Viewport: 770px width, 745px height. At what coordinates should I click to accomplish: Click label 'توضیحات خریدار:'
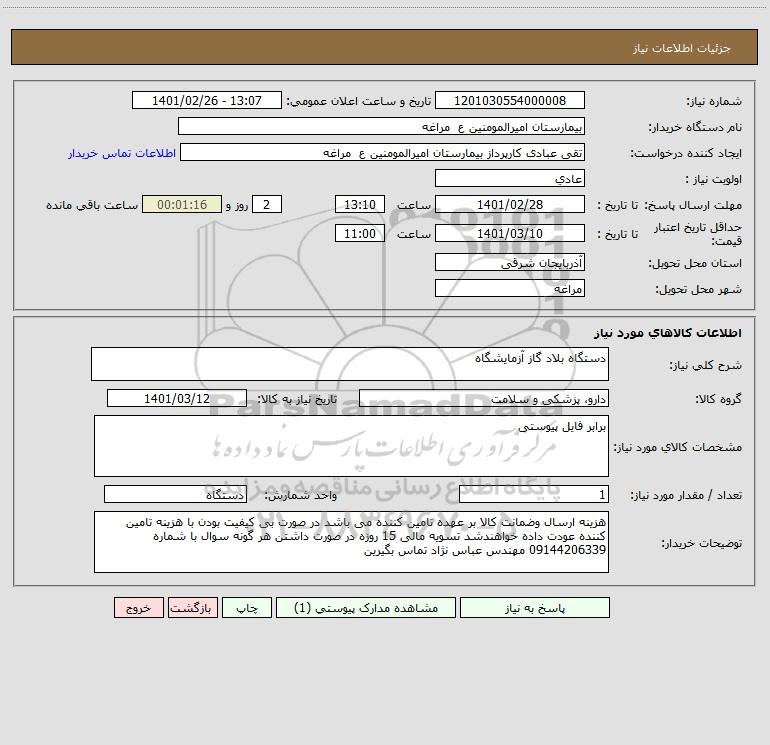702,543
